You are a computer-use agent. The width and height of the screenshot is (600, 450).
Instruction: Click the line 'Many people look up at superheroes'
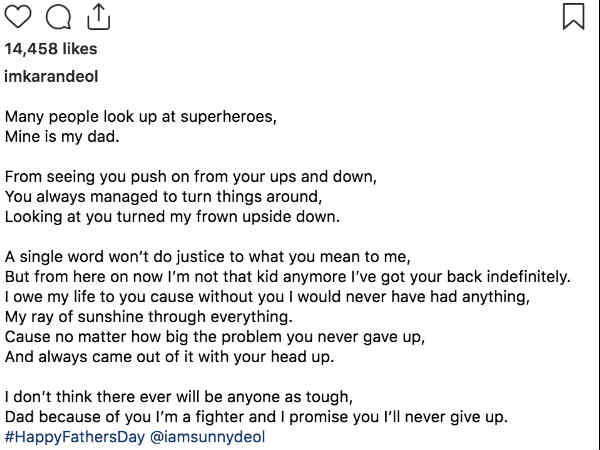140,117
